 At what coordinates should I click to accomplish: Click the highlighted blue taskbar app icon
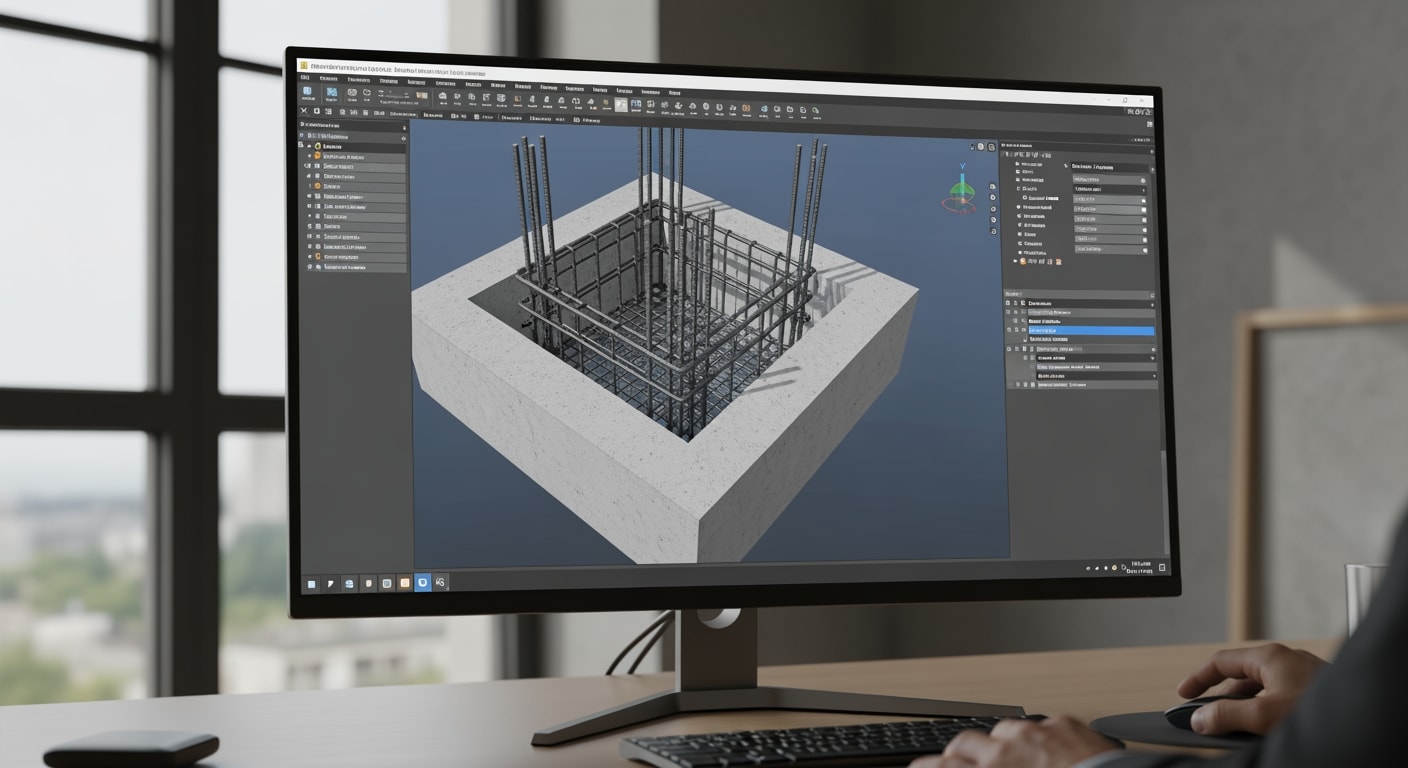423,581
